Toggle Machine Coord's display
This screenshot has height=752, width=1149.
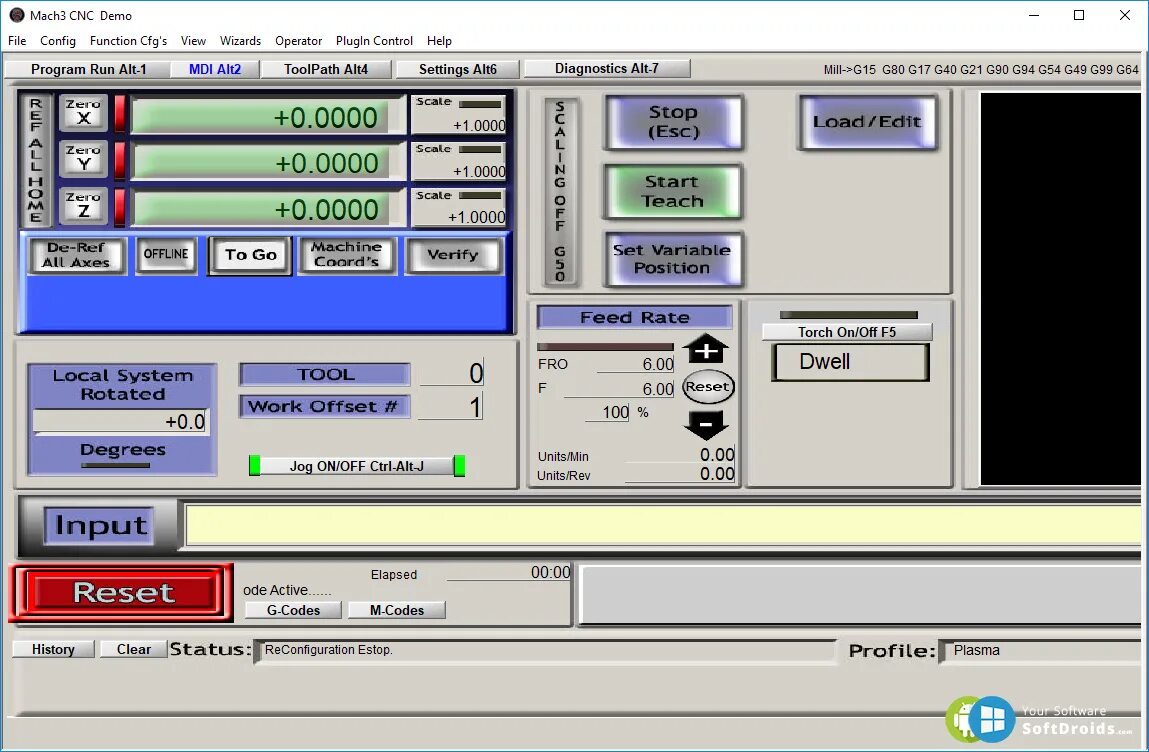click(347, 254)
